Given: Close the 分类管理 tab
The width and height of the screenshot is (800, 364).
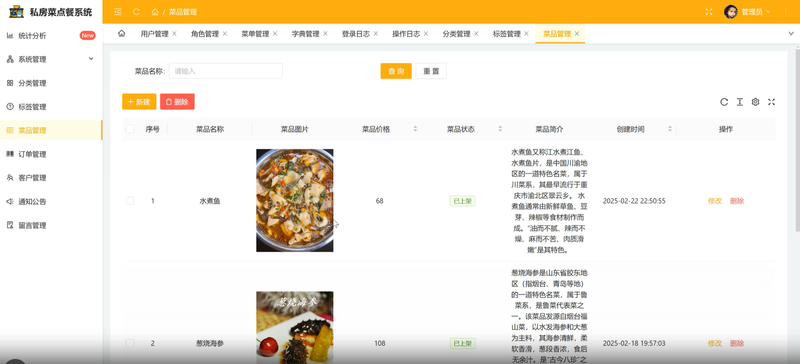Looking at the screenshot, I should pyautogui.click(x=476, y=34).
